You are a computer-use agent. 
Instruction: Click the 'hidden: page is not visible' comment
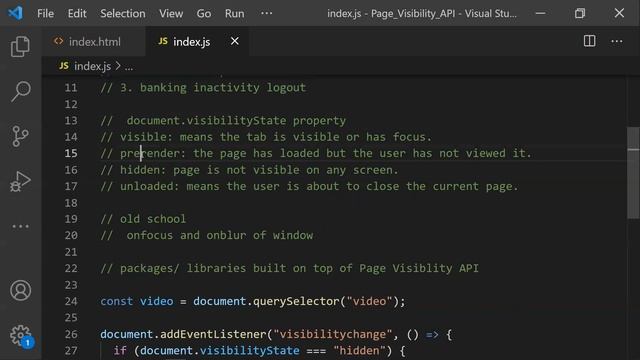pyautogui.click(x=249, y=170)
